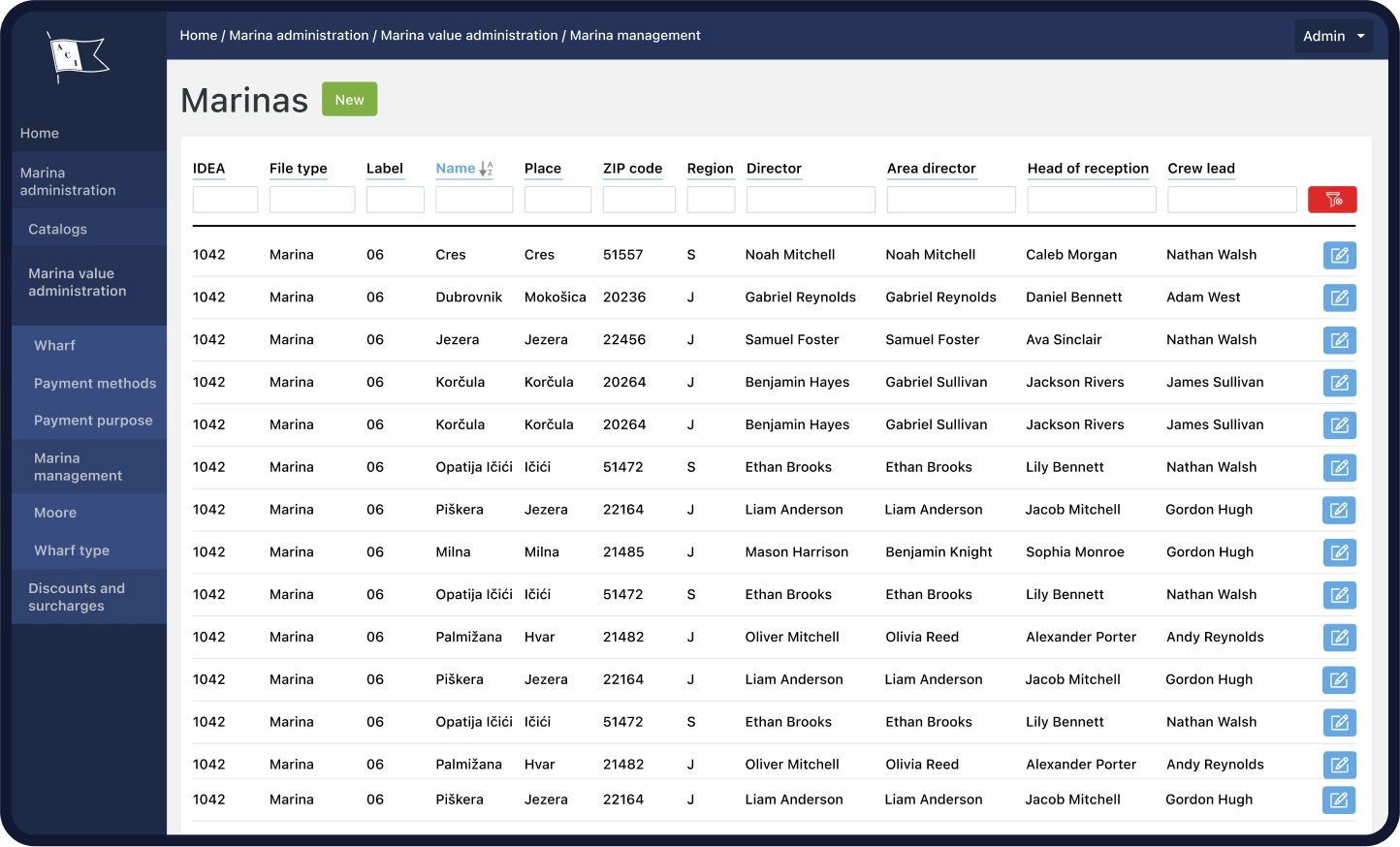Focus the Area director filter field

(951, 200)
